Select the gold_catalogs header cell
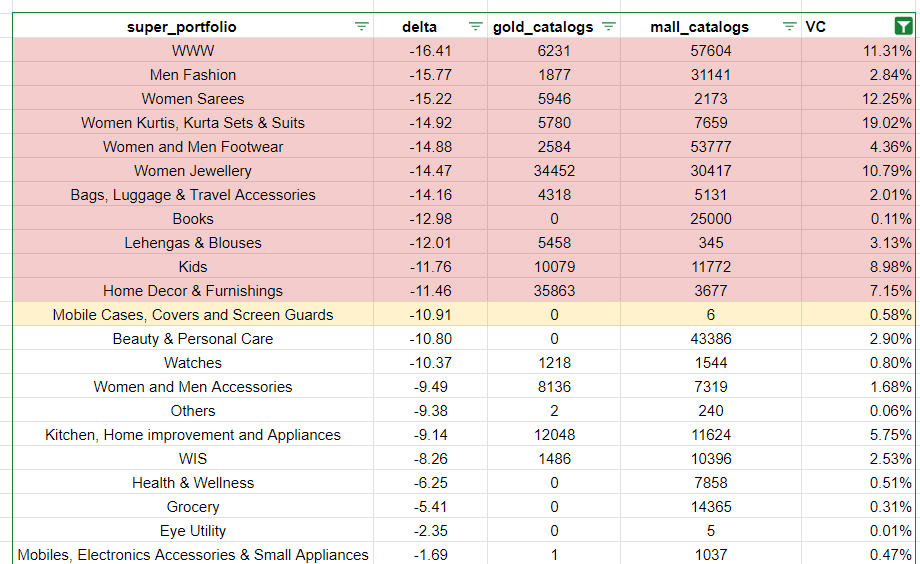 543,27
